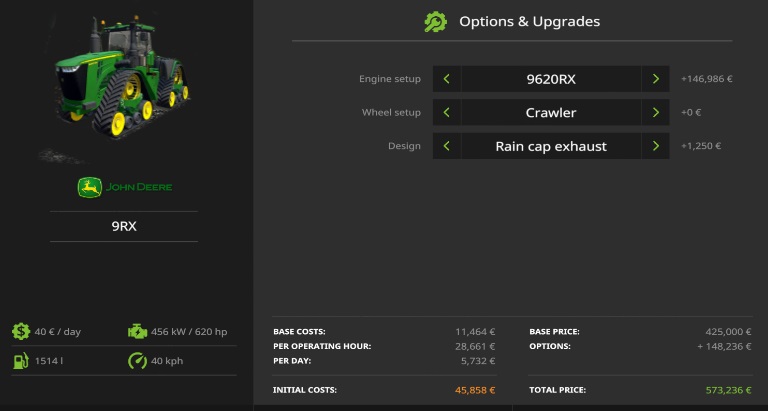Click the 9RX model name label
Screen dimensions: 768x411
pyautogui.click(x=124, y=226)
